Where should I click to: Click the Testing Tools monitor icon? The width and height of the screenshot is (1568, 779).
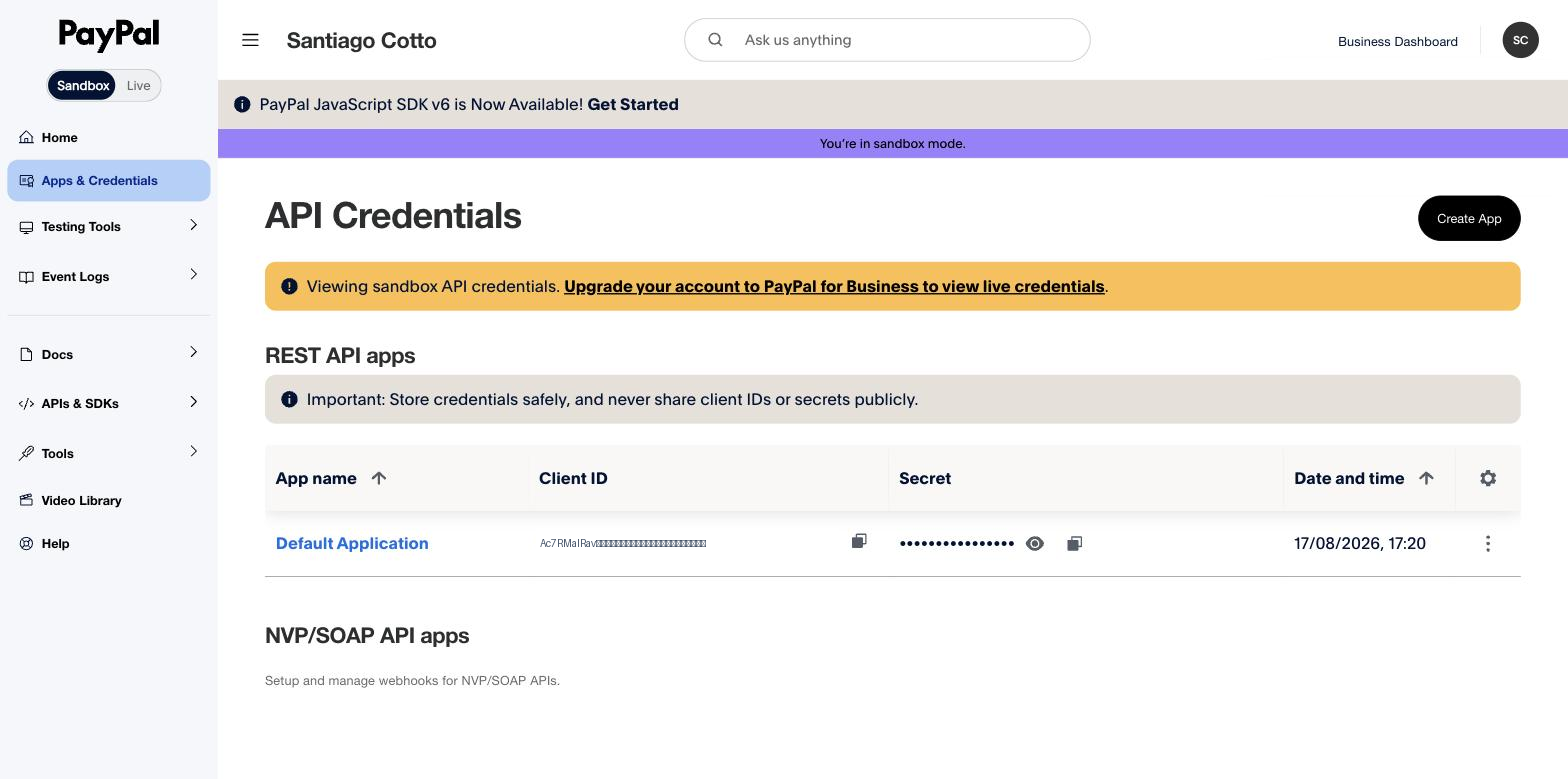pos(27,227)
